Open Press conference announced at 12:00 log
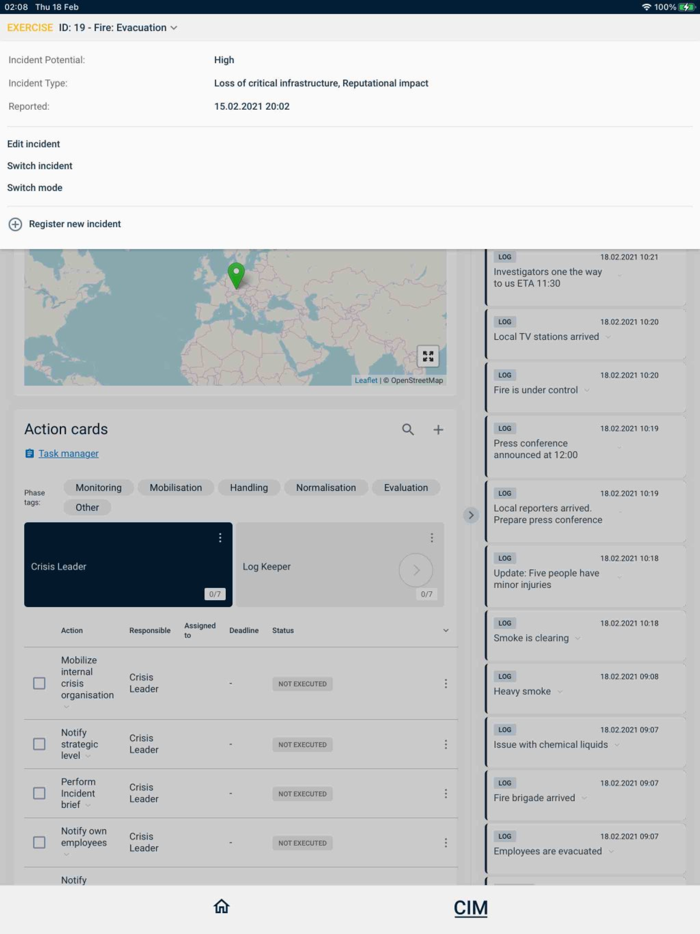 click(x=585, y=448)
